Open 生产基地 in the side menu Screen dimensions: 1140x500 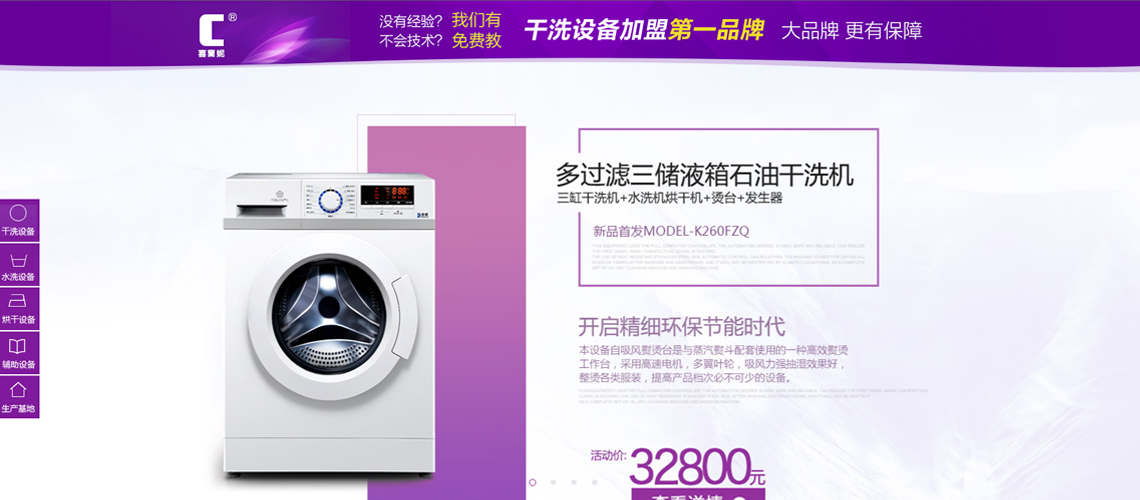pos(19,397)
